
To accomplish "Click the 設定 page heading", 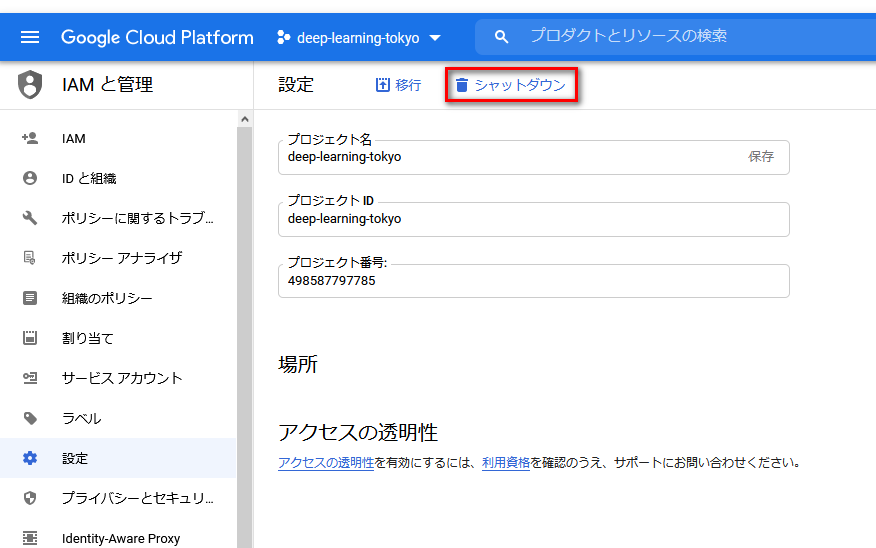I will click(x=296, y=85).
